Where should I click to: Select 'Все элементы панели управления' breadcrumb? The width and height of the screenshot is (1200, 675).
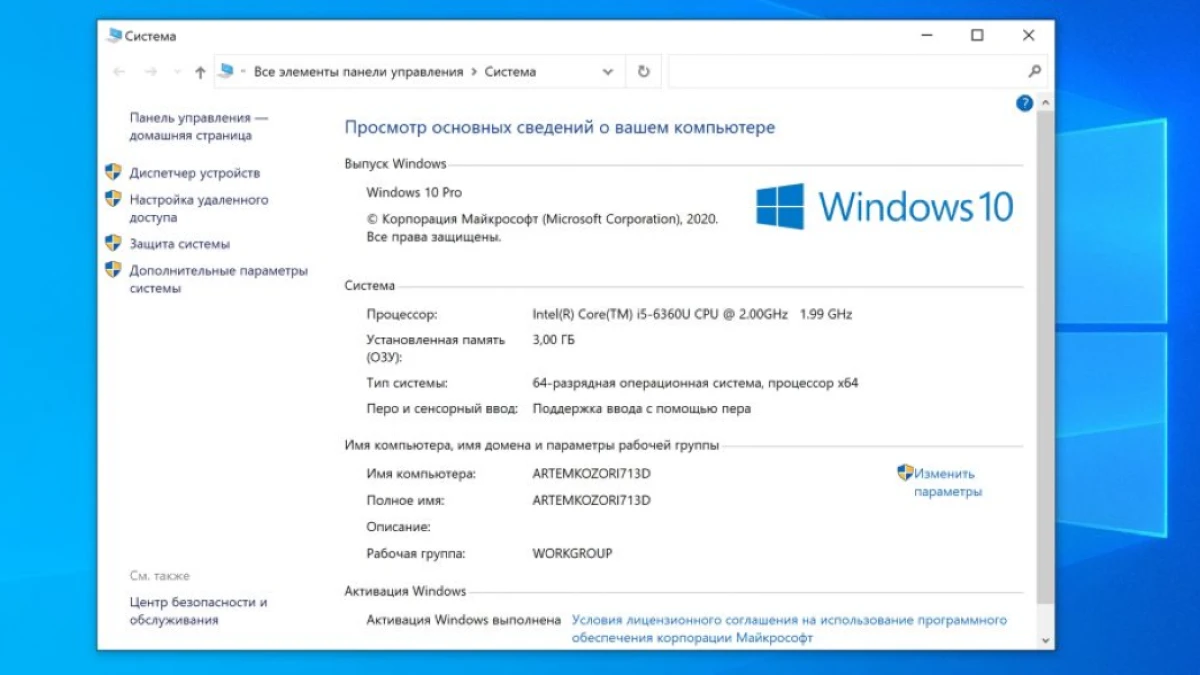click(x=358, y=72)
